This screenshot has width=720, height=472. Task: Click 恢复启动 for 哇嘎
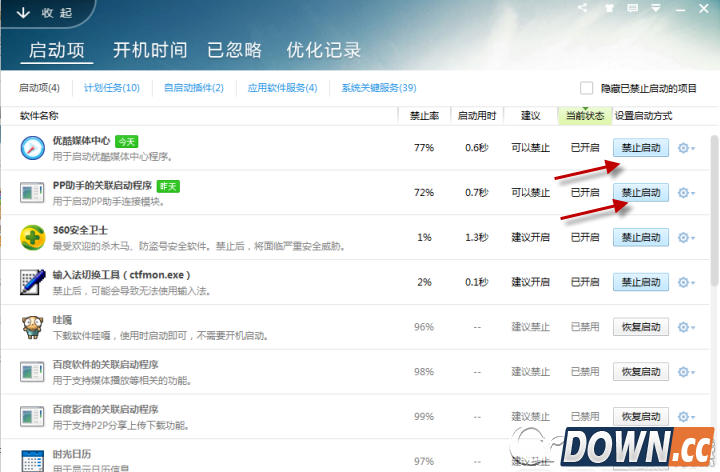pos(641,327)
